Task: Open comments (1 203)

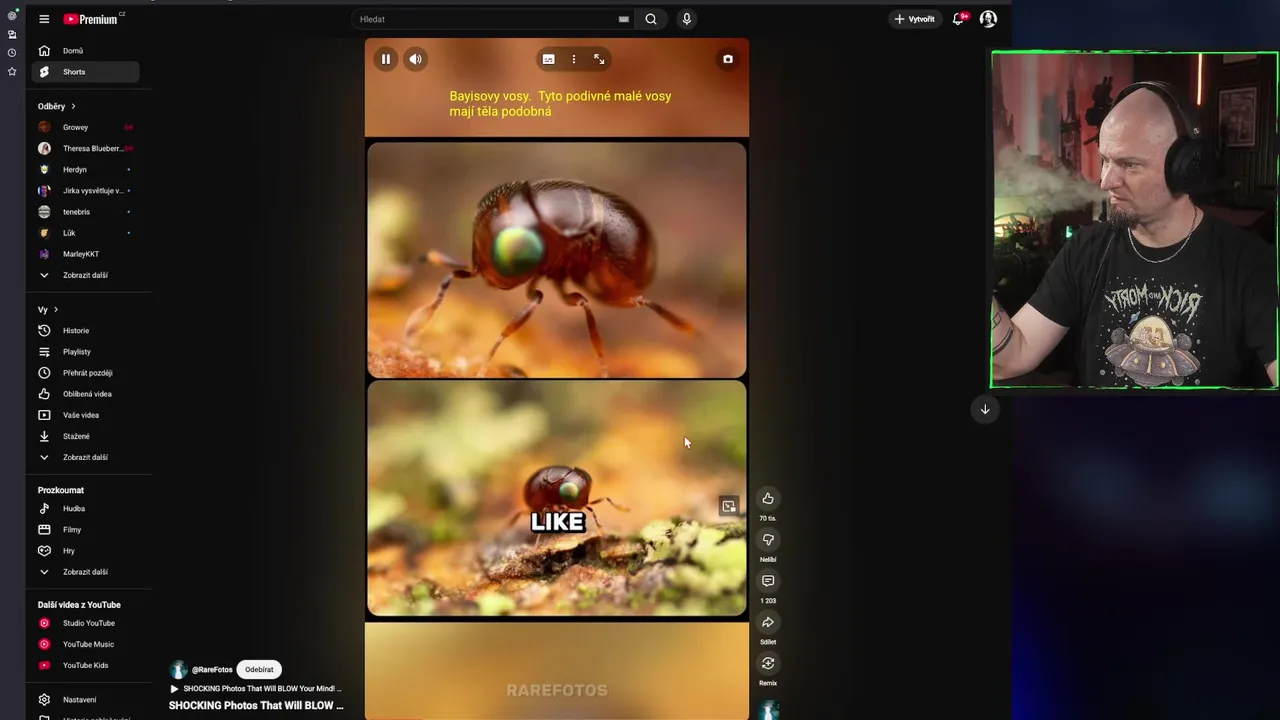Action: tap(768, 581)
